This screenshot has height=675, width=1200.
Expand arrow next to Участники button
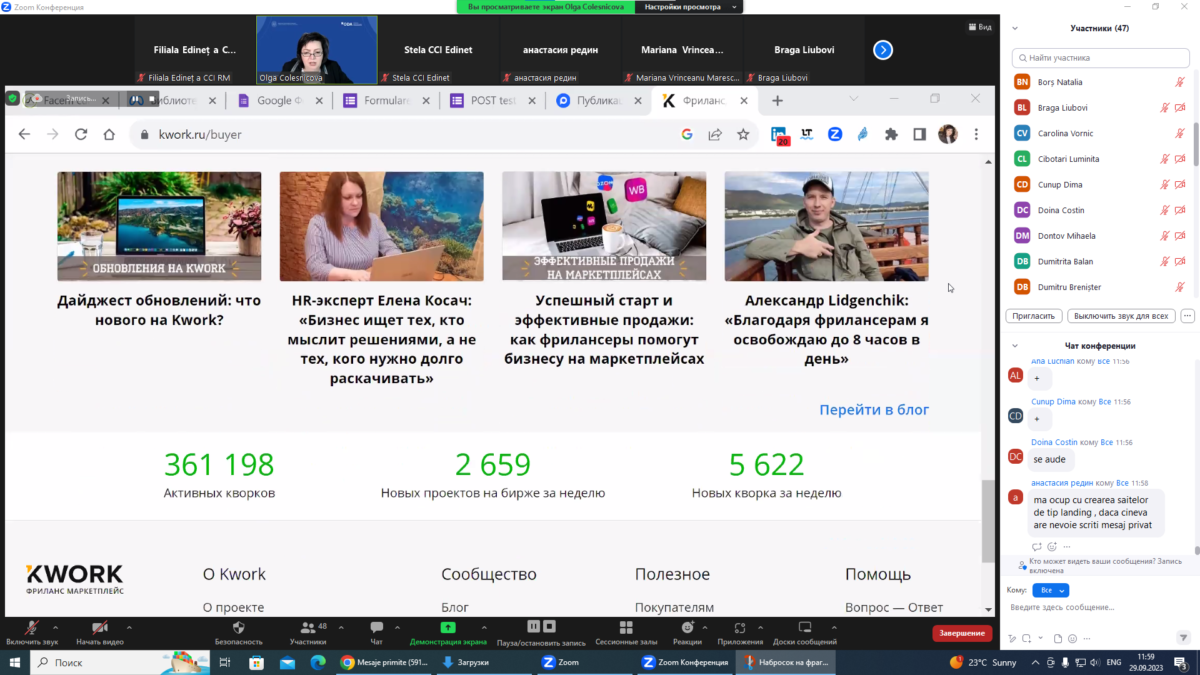[340, 627]
